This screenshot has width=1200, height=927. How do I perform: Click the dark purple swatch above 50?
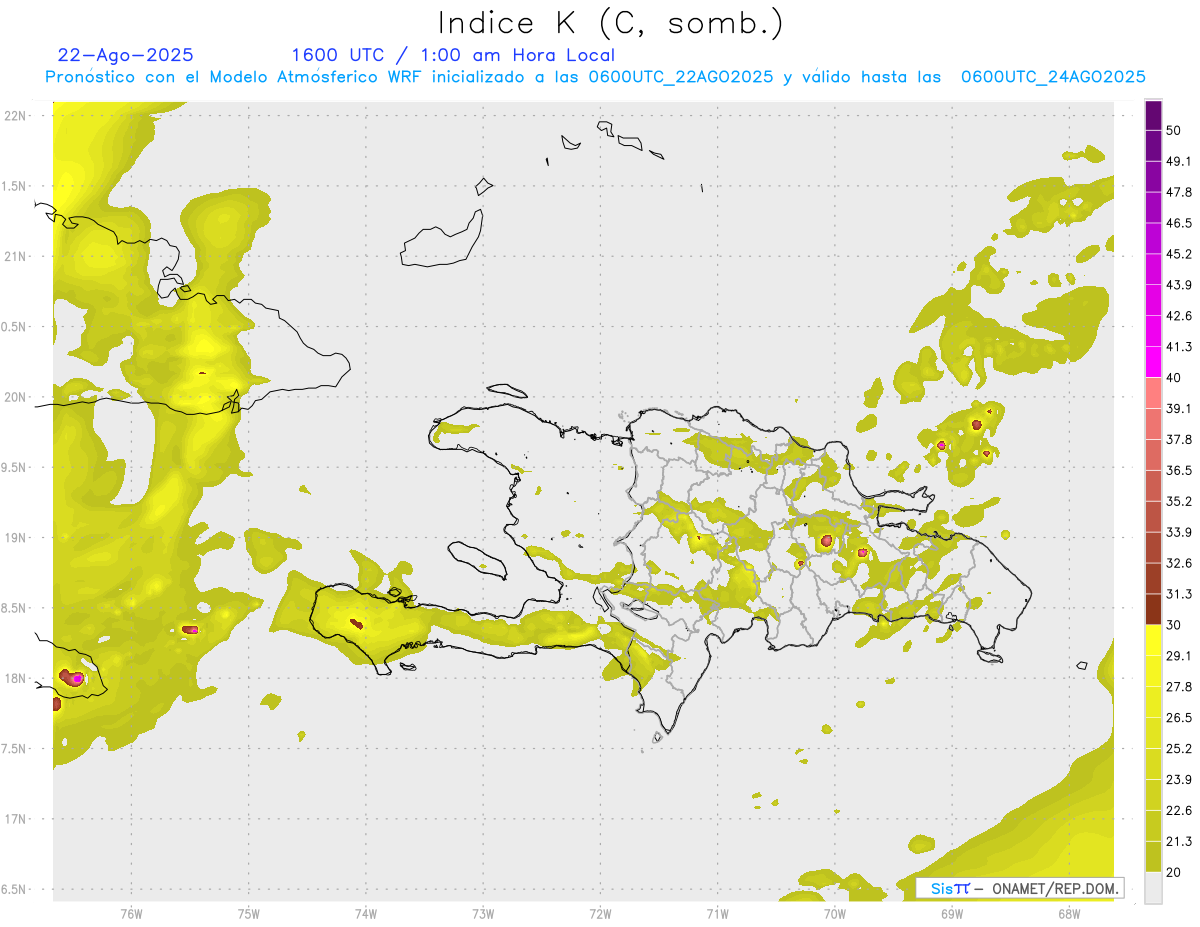tap(1153, 114)
